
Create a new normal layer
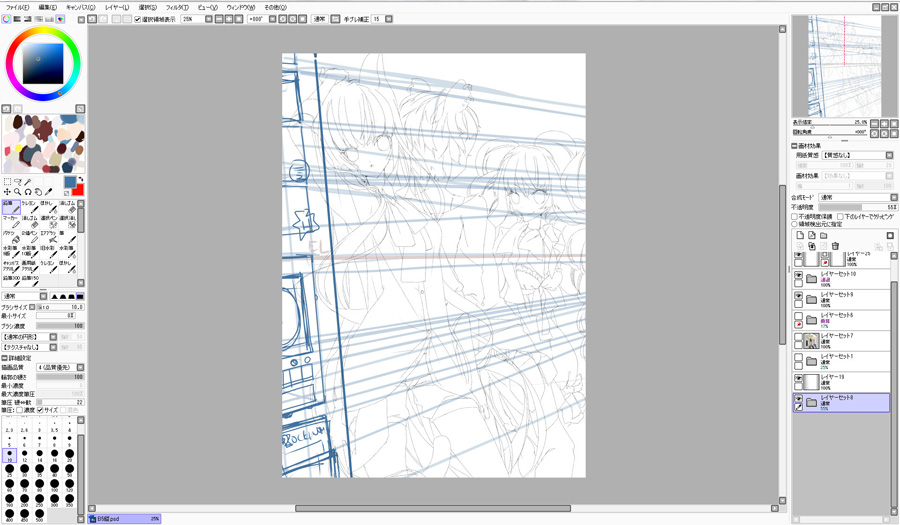pos(800,235)
